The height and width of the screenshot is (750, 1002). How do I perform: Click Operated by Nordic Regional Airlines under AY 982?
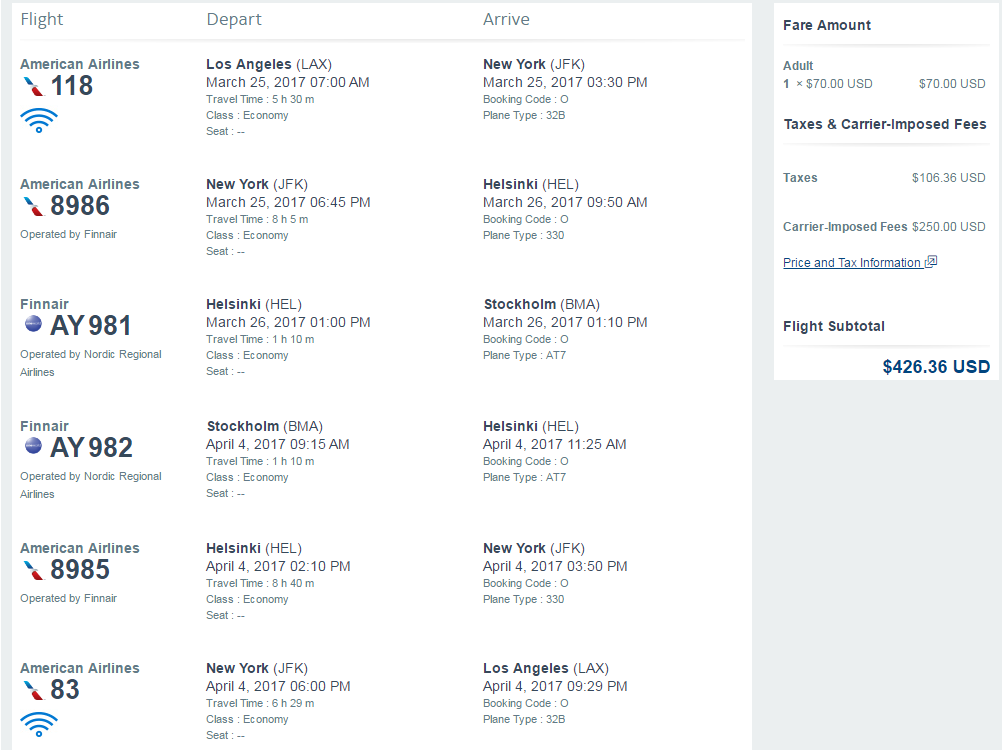[x=91, y=485]
